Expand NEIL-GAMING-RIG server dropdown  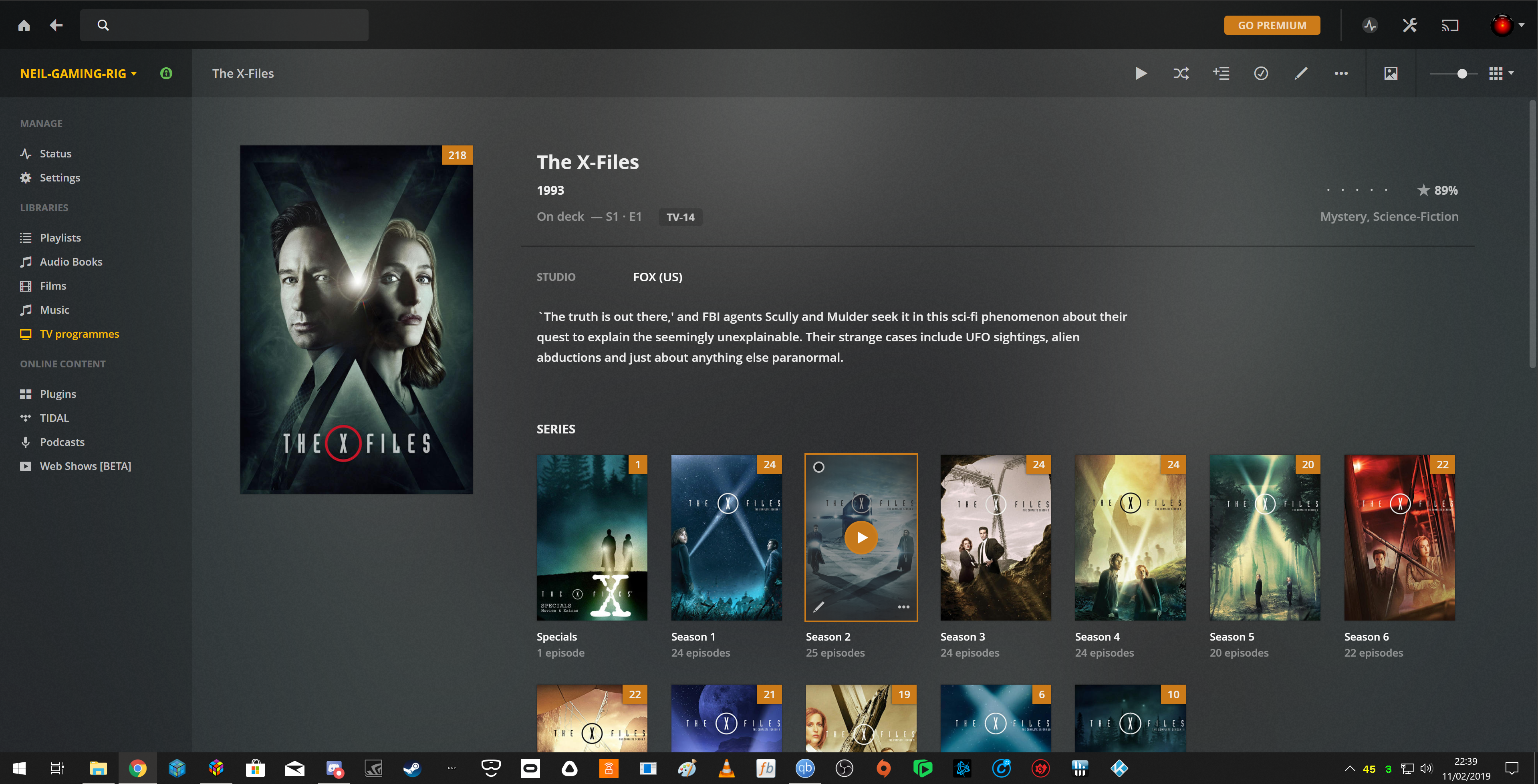(x=79, y=73)
